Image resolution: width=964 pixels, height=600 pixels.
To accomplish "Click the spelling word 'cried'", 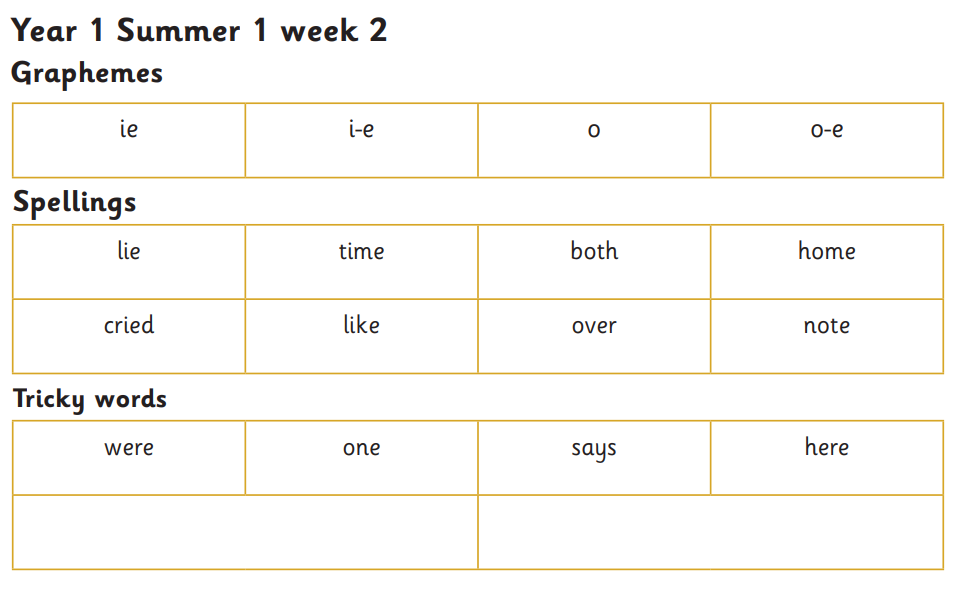I will tap(129, 325).
